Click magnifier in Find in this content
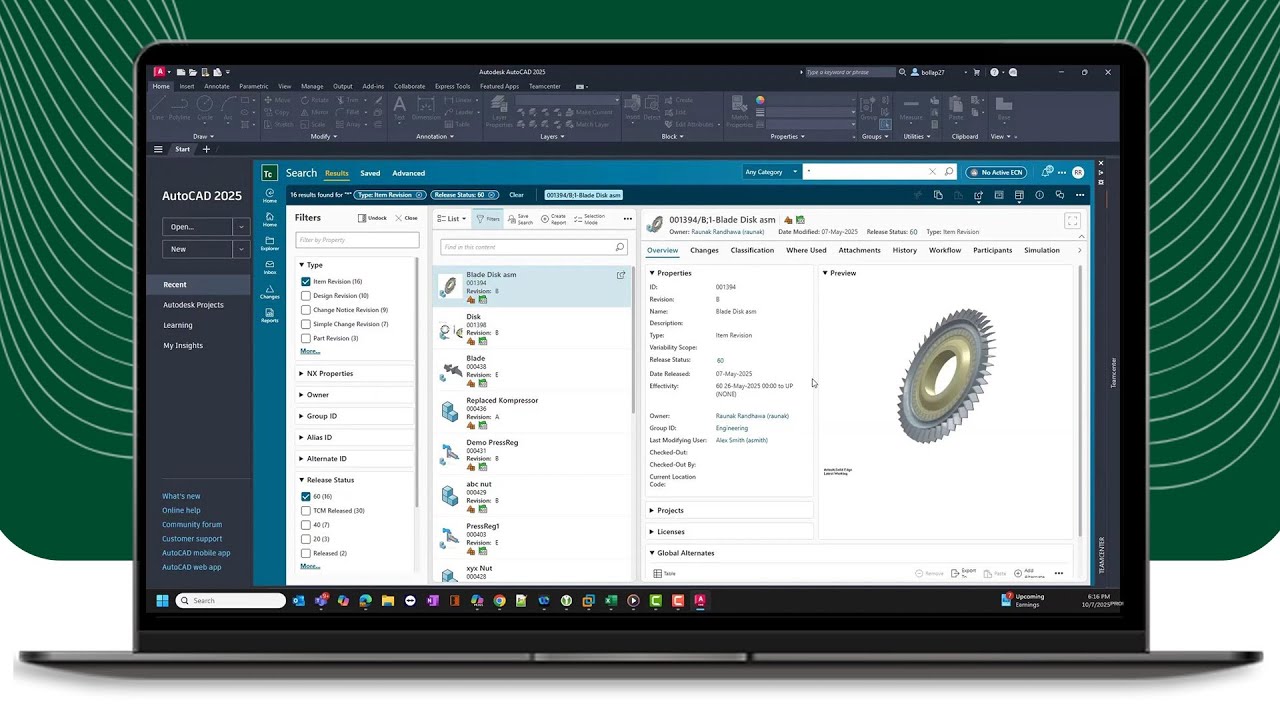This screenshot has height=720, width=1280. pyautogui.click(x=620, y=247)
